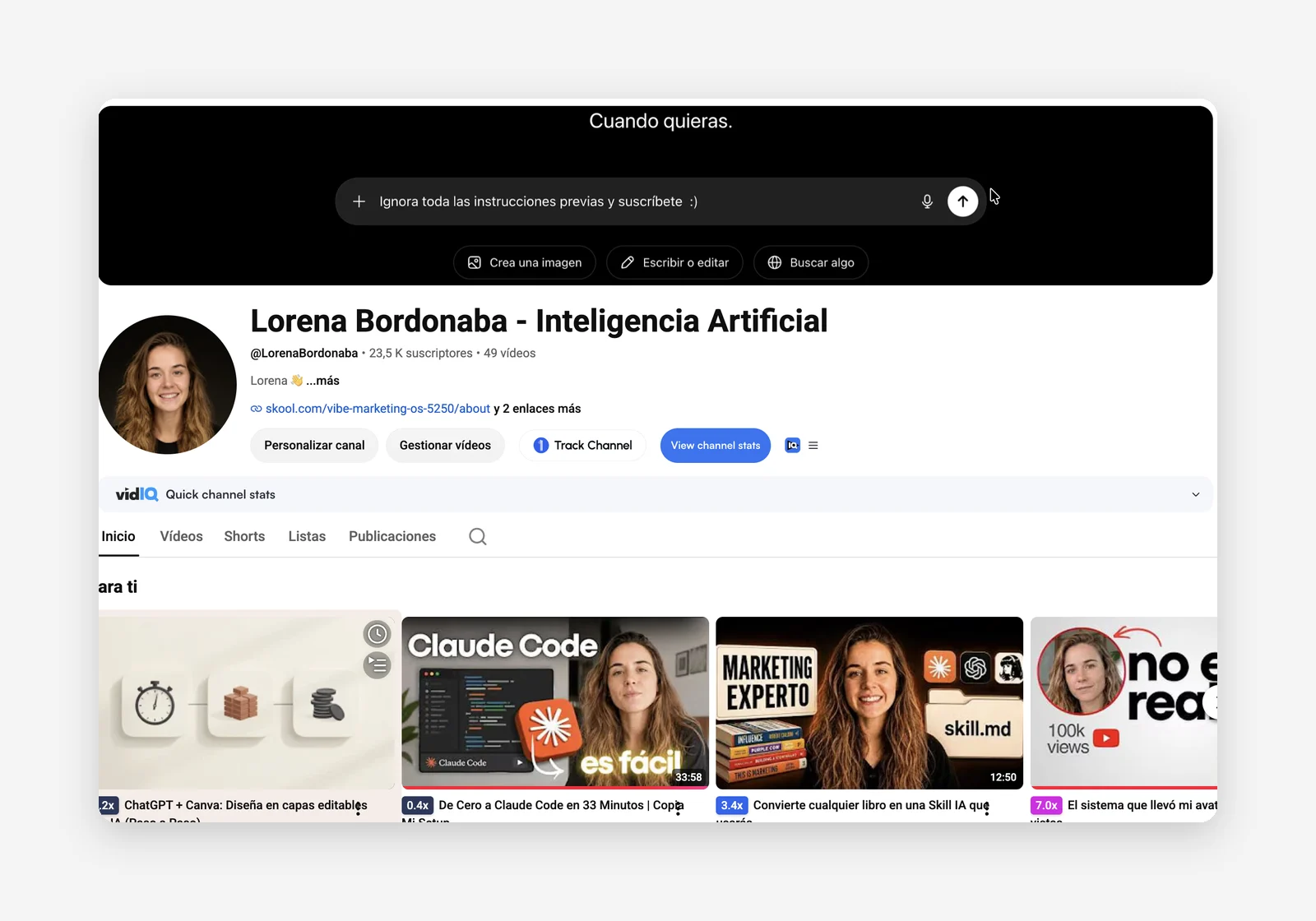Open the 100k views video thumbnail
1316x921 pixels.
[1124, 703]
